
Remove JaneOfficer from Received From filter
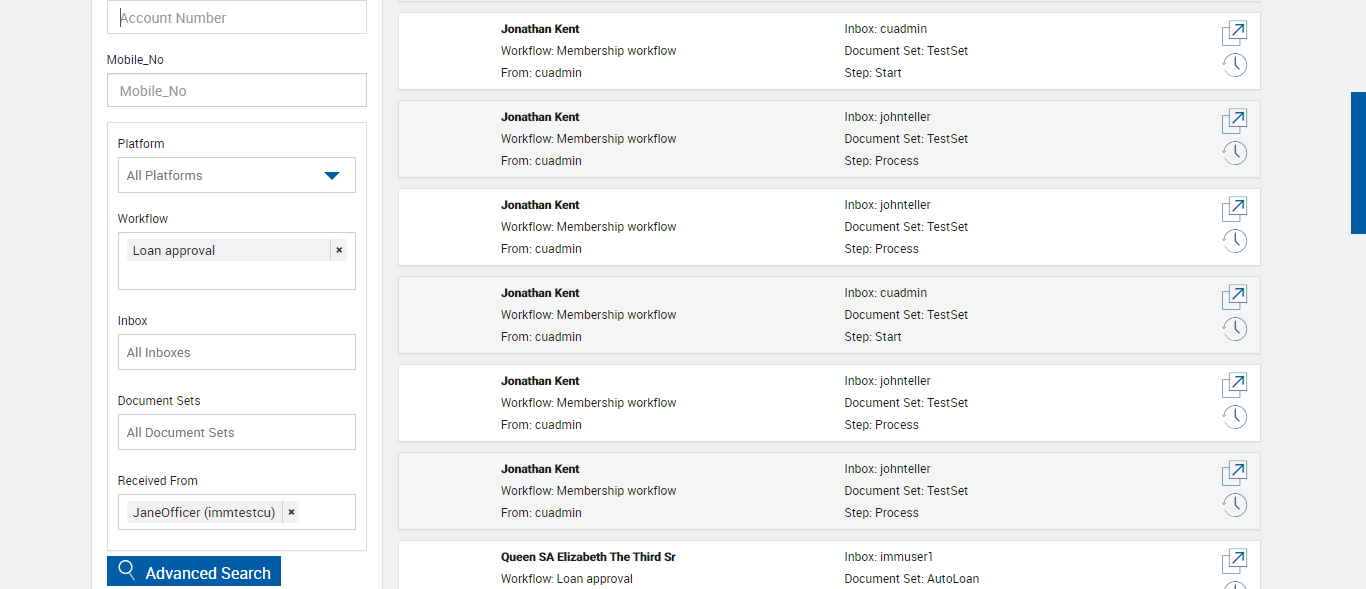(x=291, y=512)
